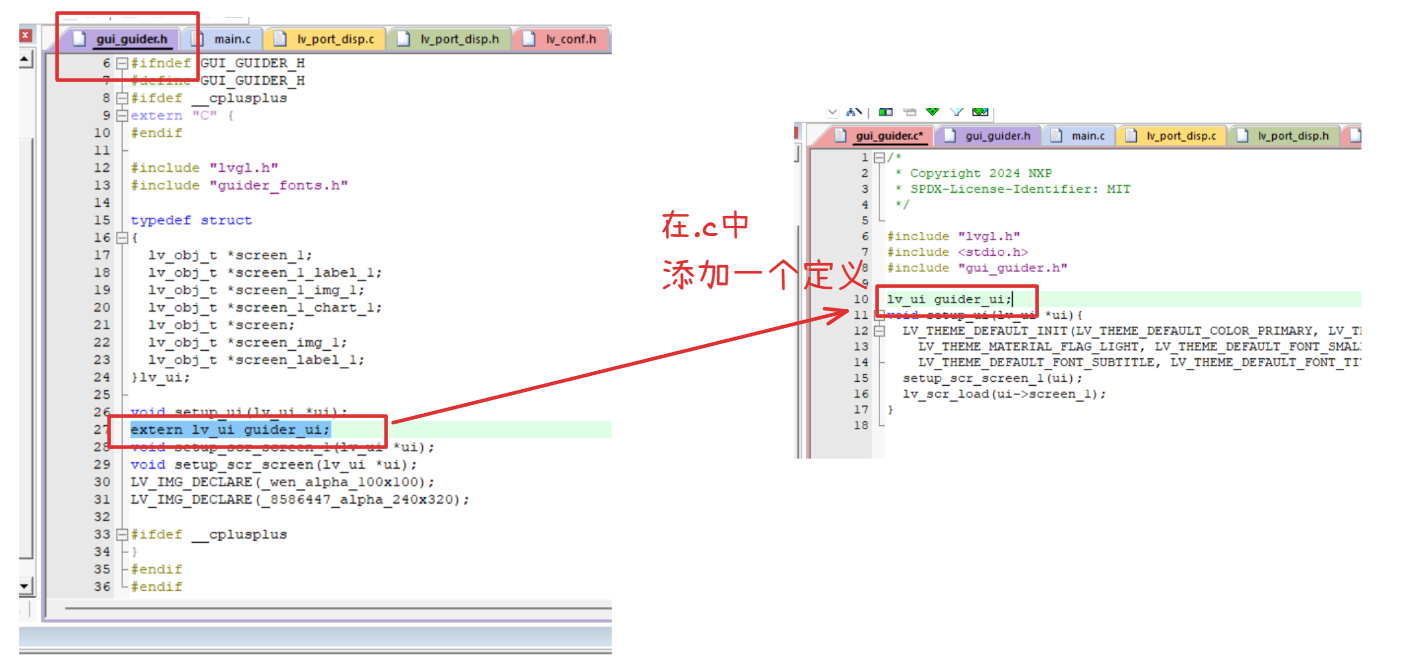
Task: Select gui_guider.c* tab in right editor
Action: [x=881, y=136]
